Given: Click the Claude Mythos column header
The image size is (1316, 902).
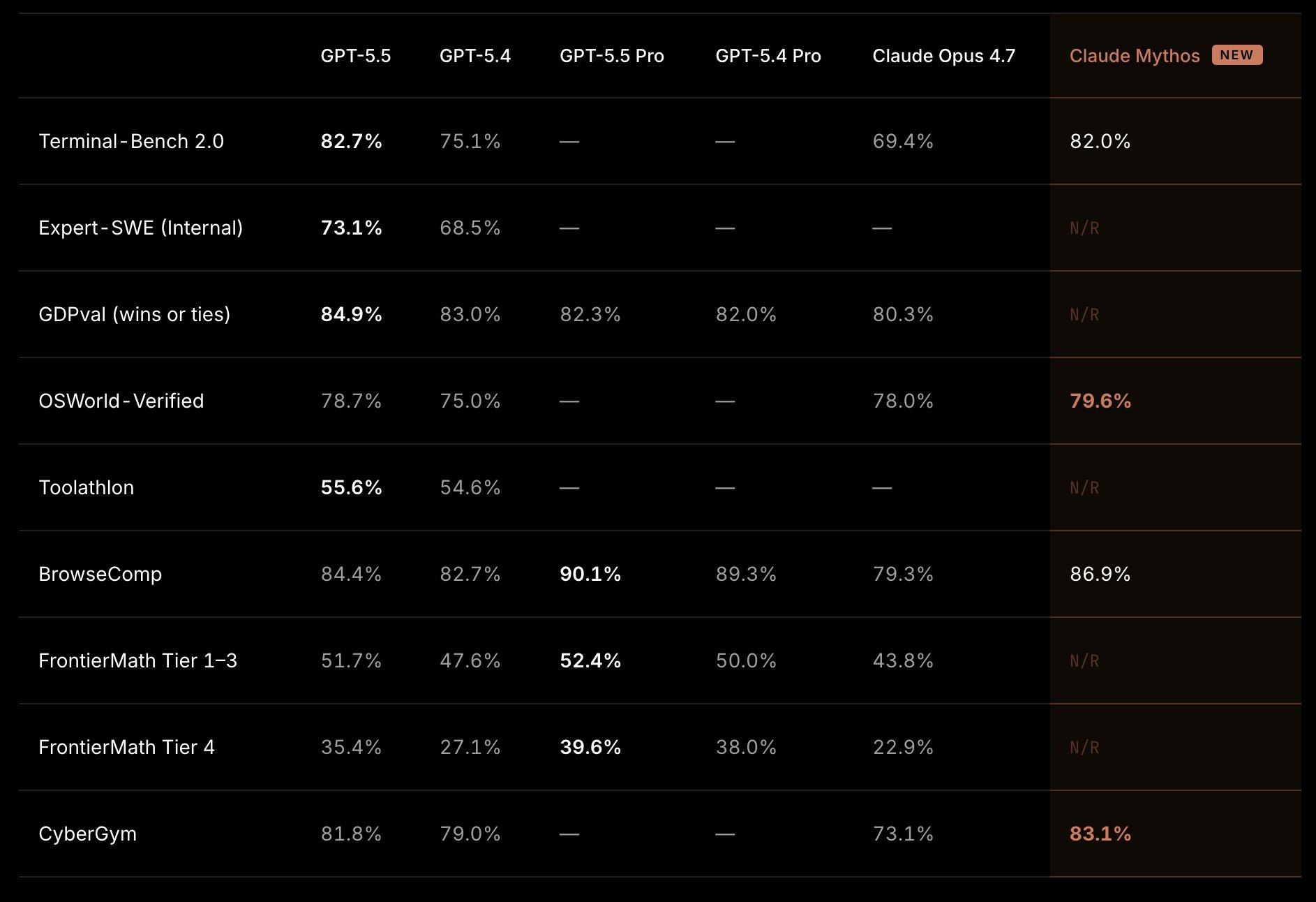Looking at the screenshot, I should (x=1134, y=56).
